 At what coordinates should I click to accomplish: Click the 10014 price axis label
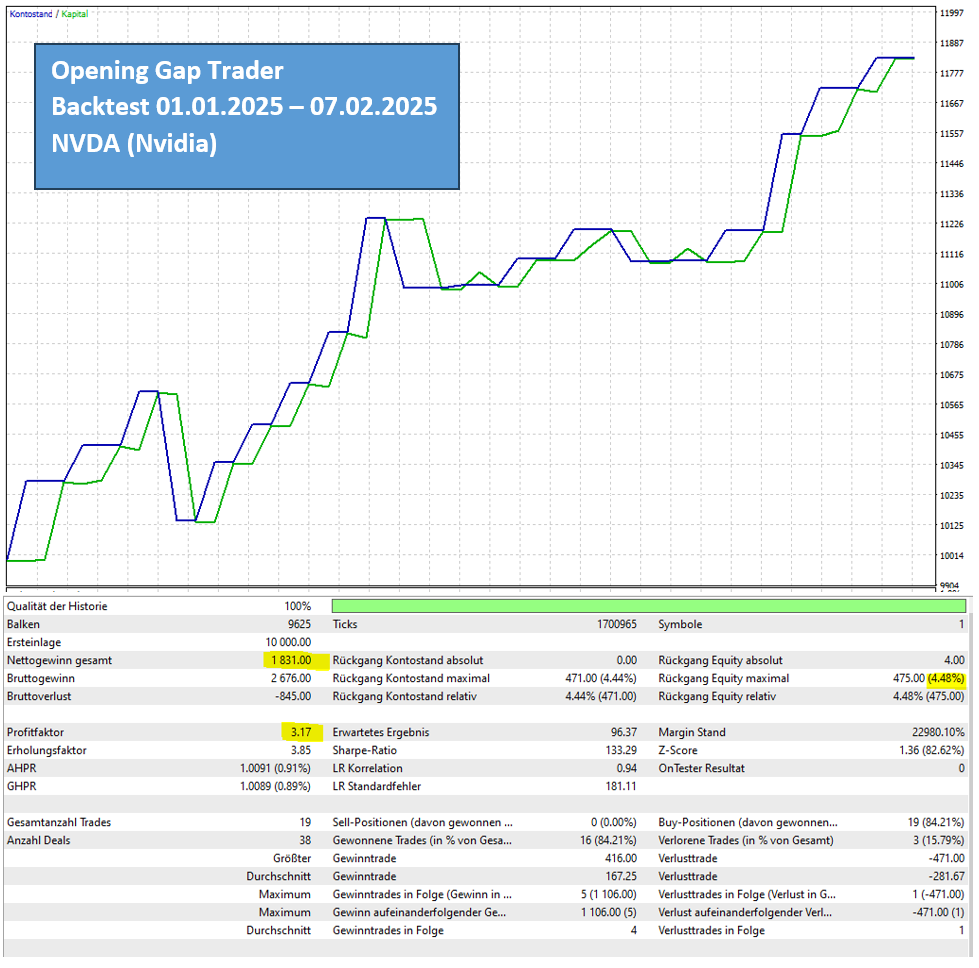(x=952, y=556)
